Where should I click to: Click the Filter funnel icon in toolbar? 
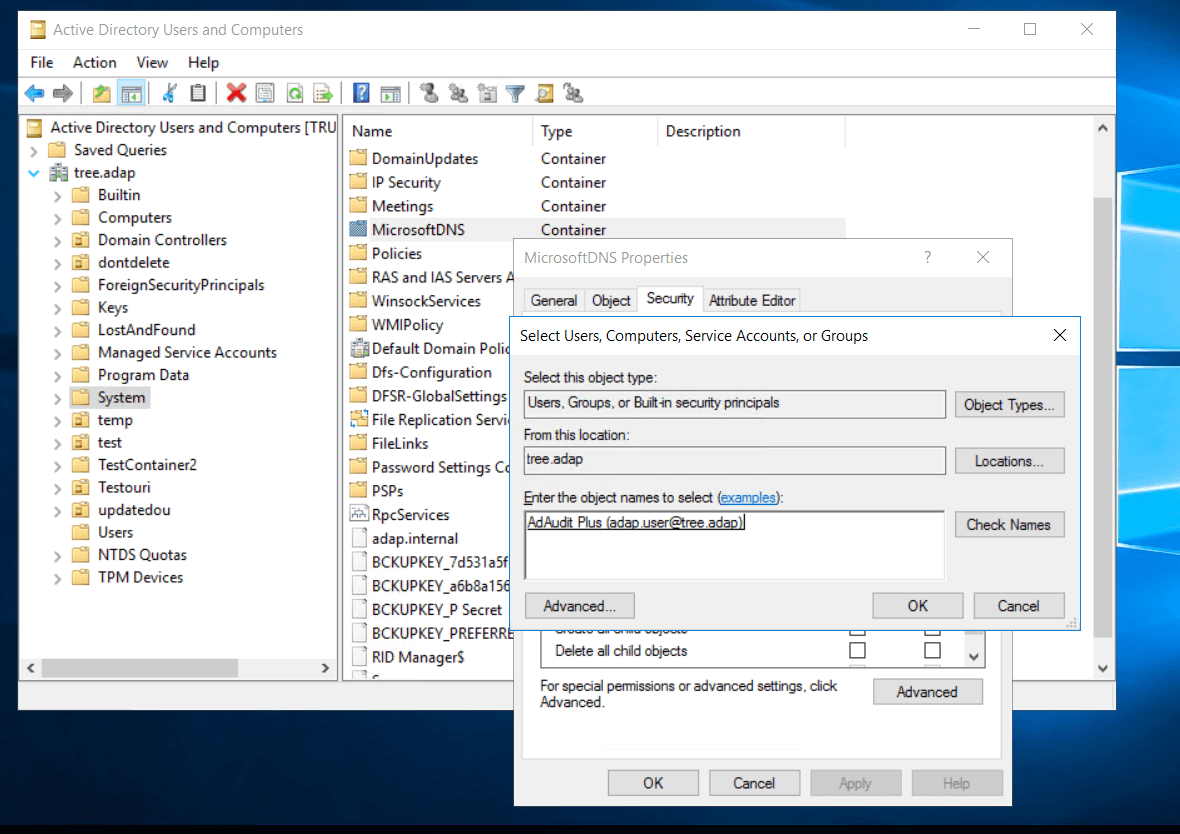(x=515, y=93)
